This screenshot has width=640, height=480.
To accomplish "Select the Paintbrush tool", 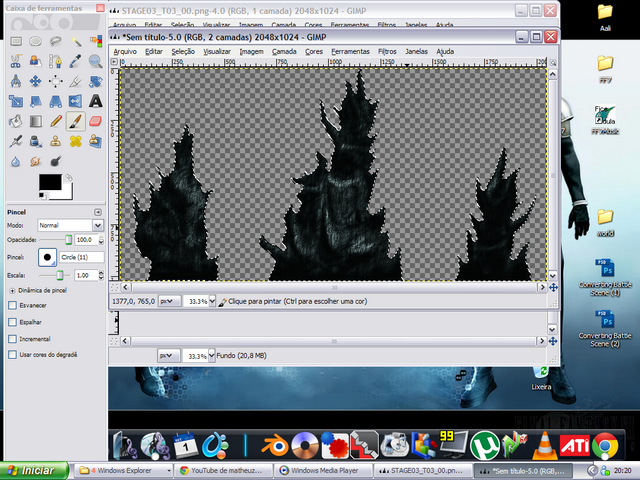I will point(76,121).
